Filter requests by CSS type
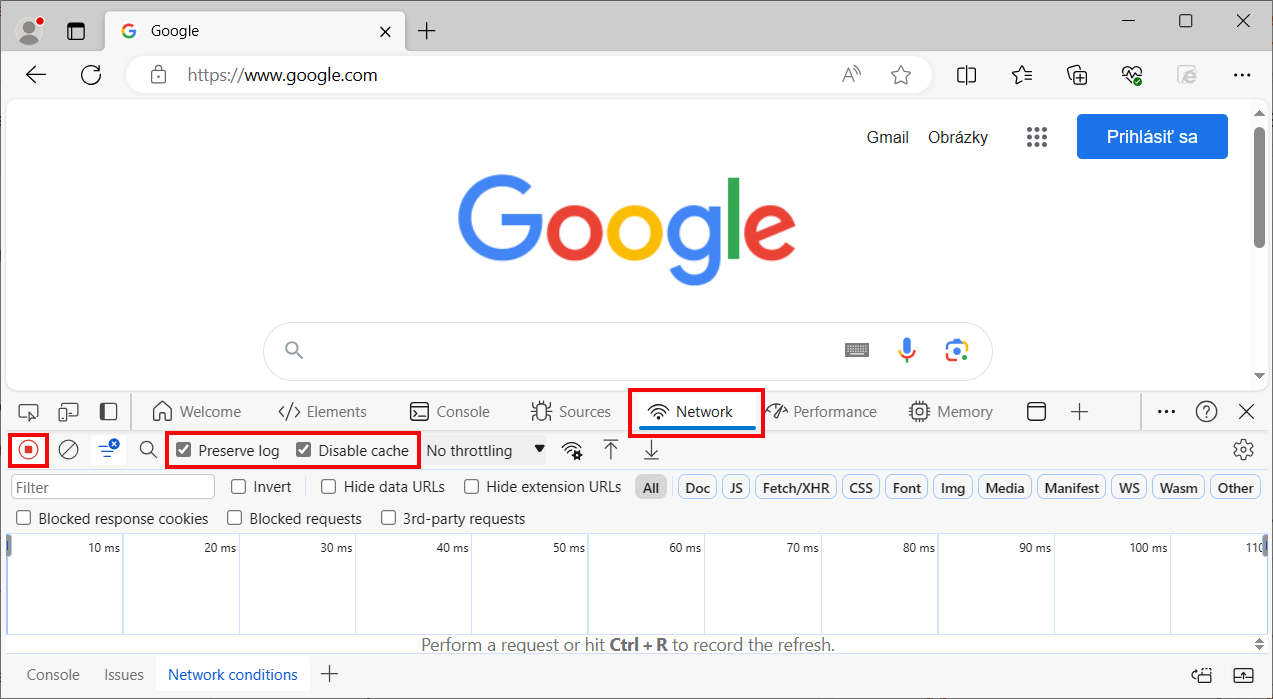 pyautogui.click(x=861, y=487)
